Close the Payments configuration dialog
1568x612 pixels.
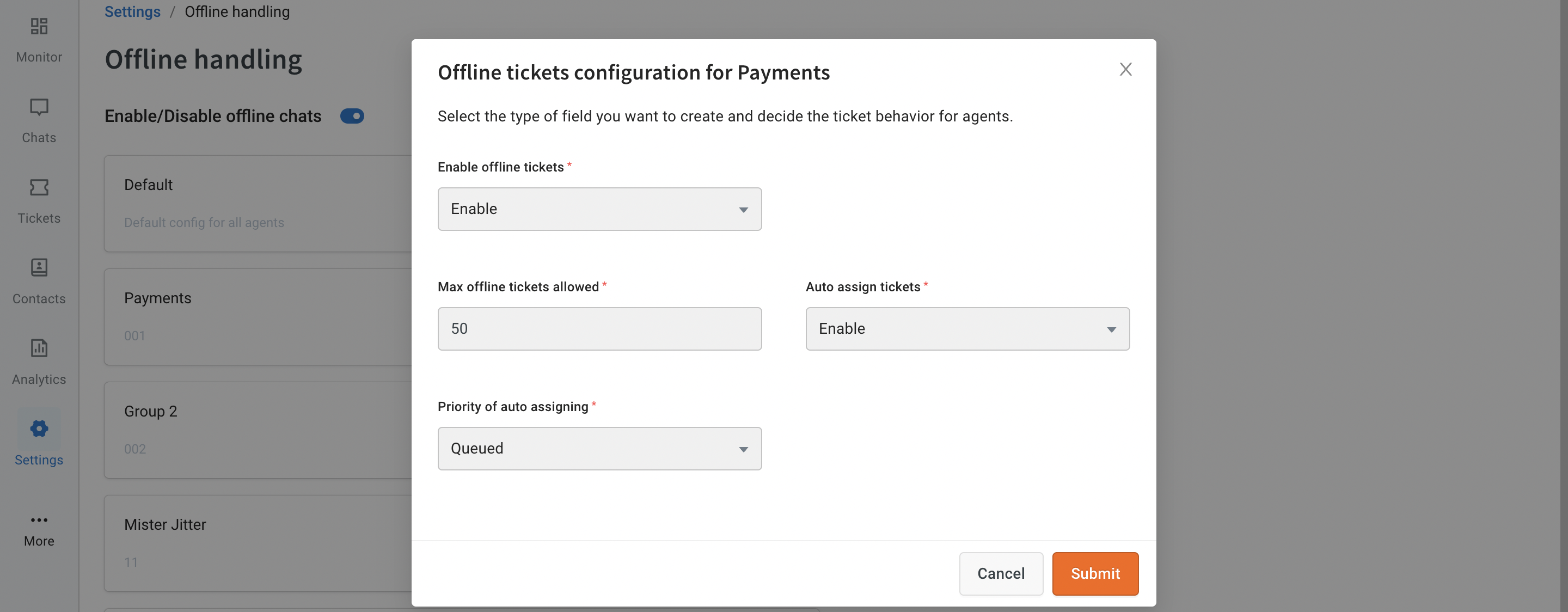coord(1125,69)
